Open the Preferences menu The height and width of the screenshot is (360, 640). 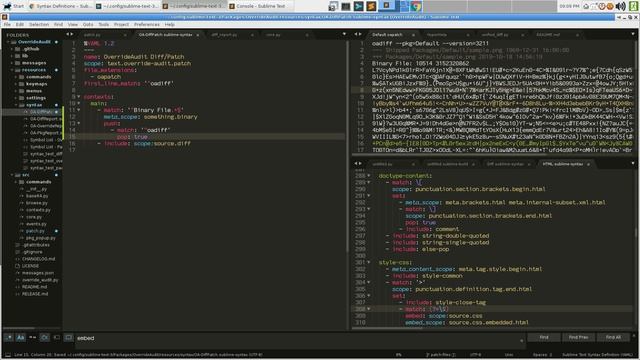147,24
